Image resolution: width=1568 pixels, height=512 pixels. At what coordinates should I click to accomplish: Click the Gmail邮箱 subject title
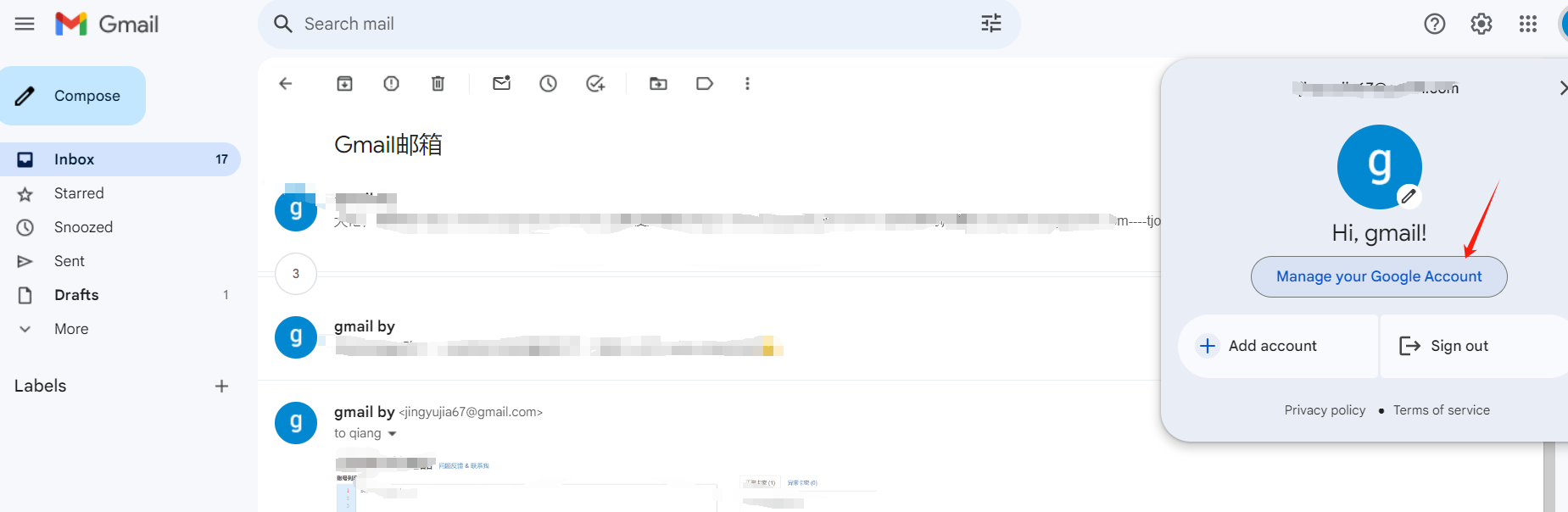[x=388, y=145]
